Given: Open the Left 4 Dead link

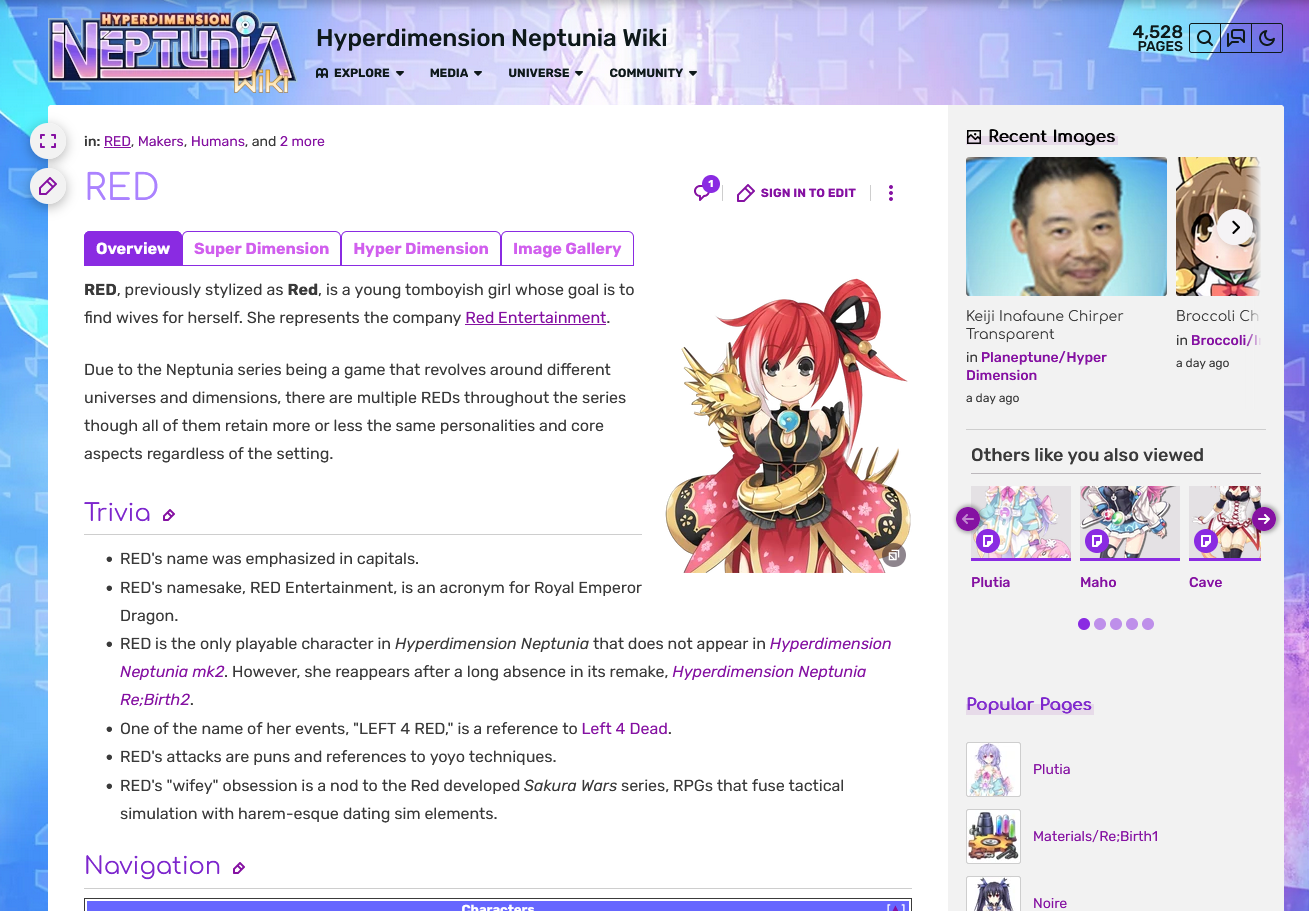Looking at the screenshot, I should click(x=625, y=728).
